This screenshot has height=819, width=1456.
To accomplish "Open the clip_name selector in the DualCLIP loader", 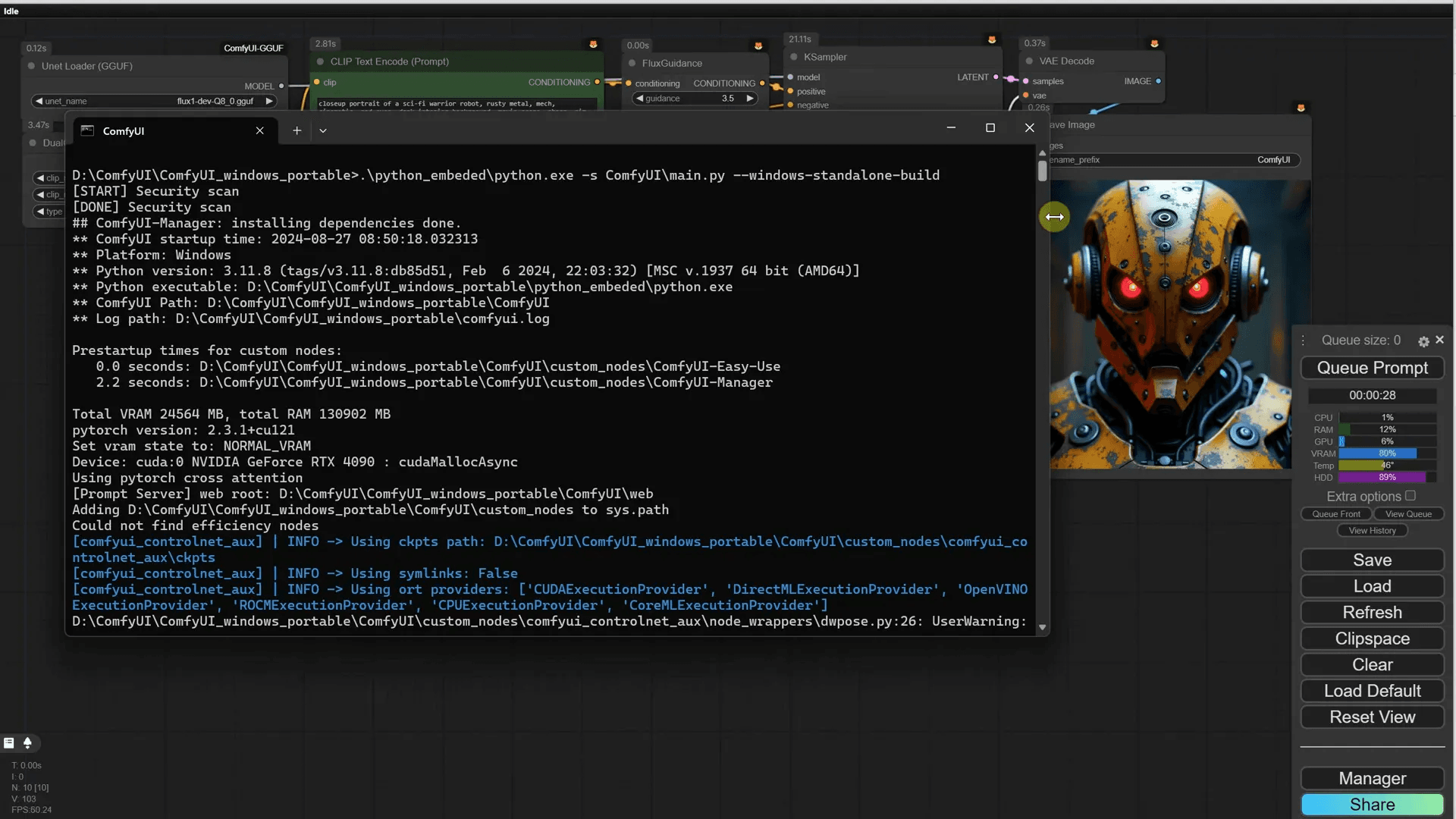I will pyautogui.click(x=49, y=177).
